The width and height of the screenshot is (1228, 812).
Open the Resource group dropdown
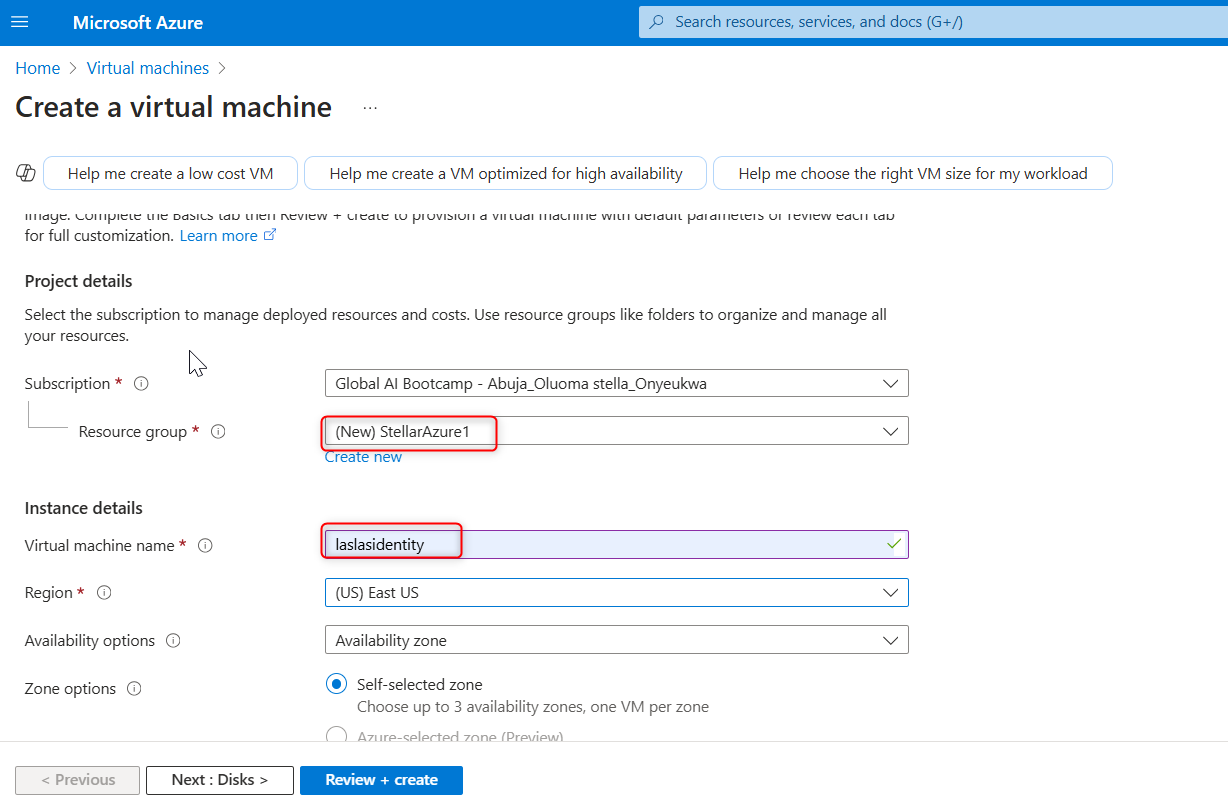pos(616,431)
